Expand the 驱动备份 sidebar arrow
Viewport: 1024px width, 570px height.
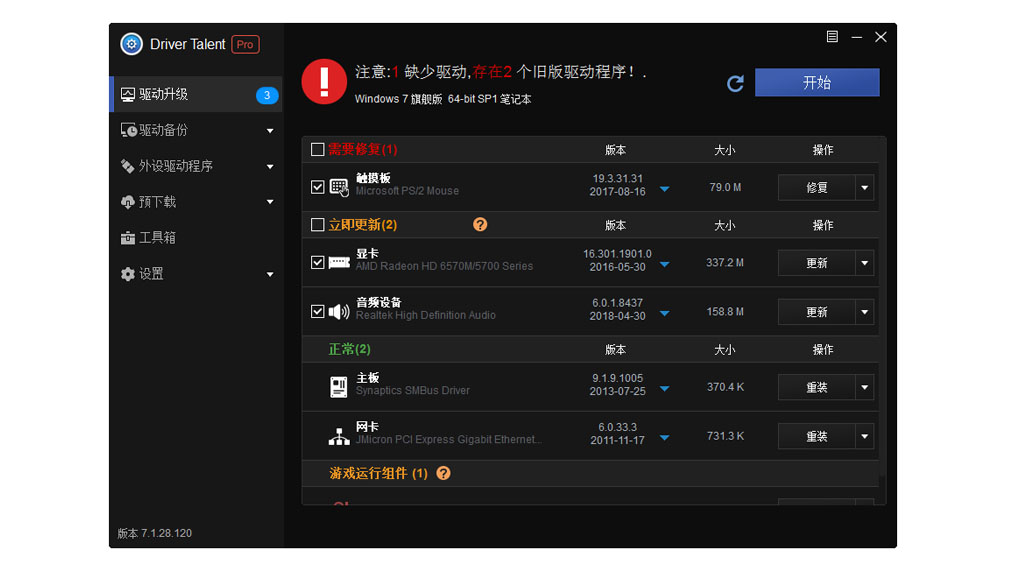tap(270, 131)
